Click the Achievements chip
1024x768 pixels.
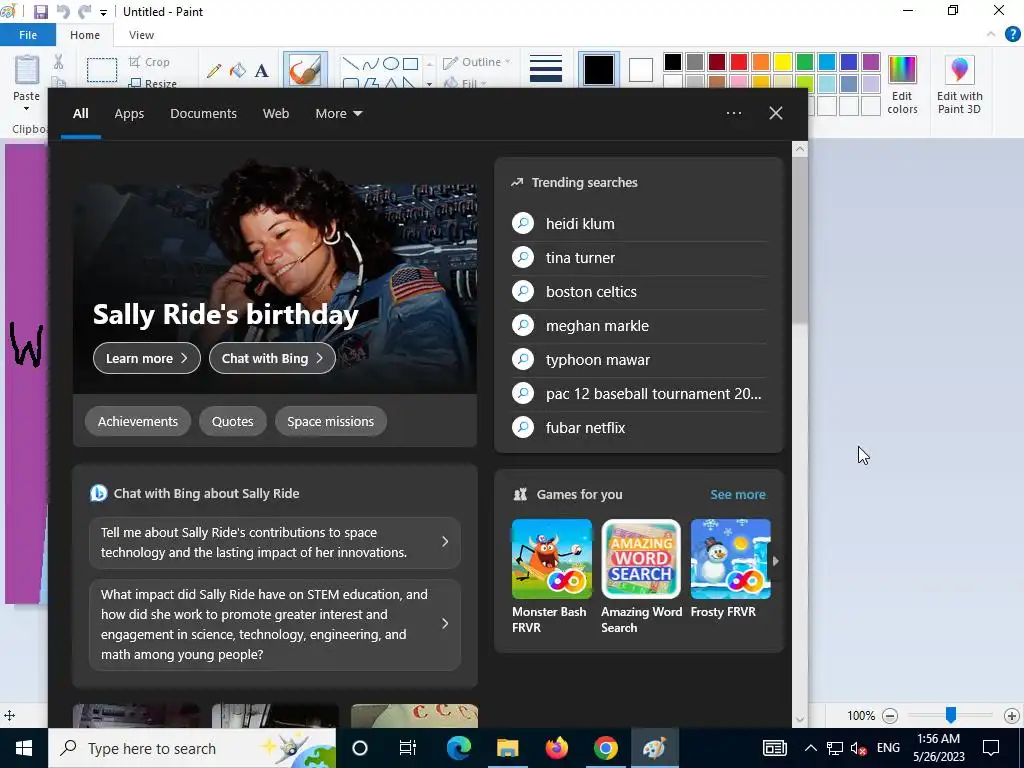point(138,421)
